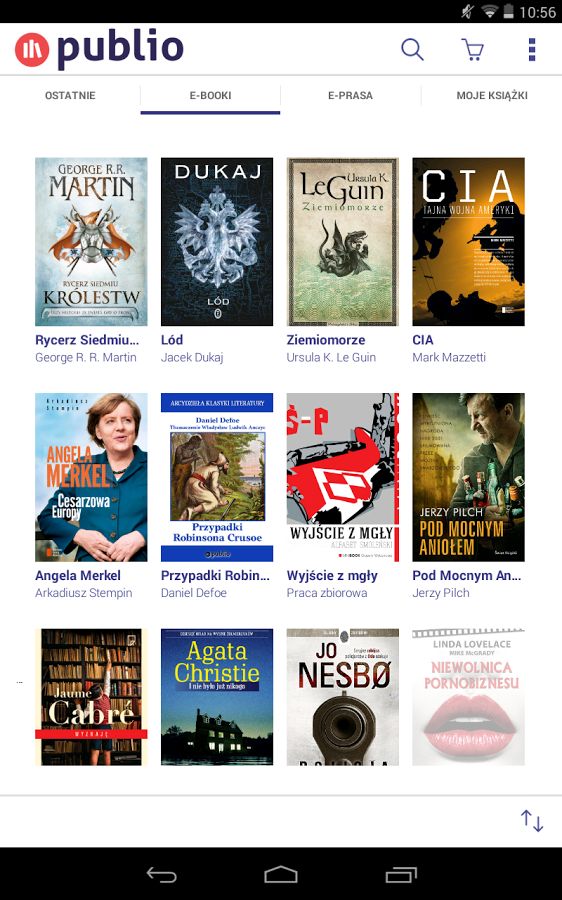Open the recent apps button
562x900 pixels.
coord(401,874)
